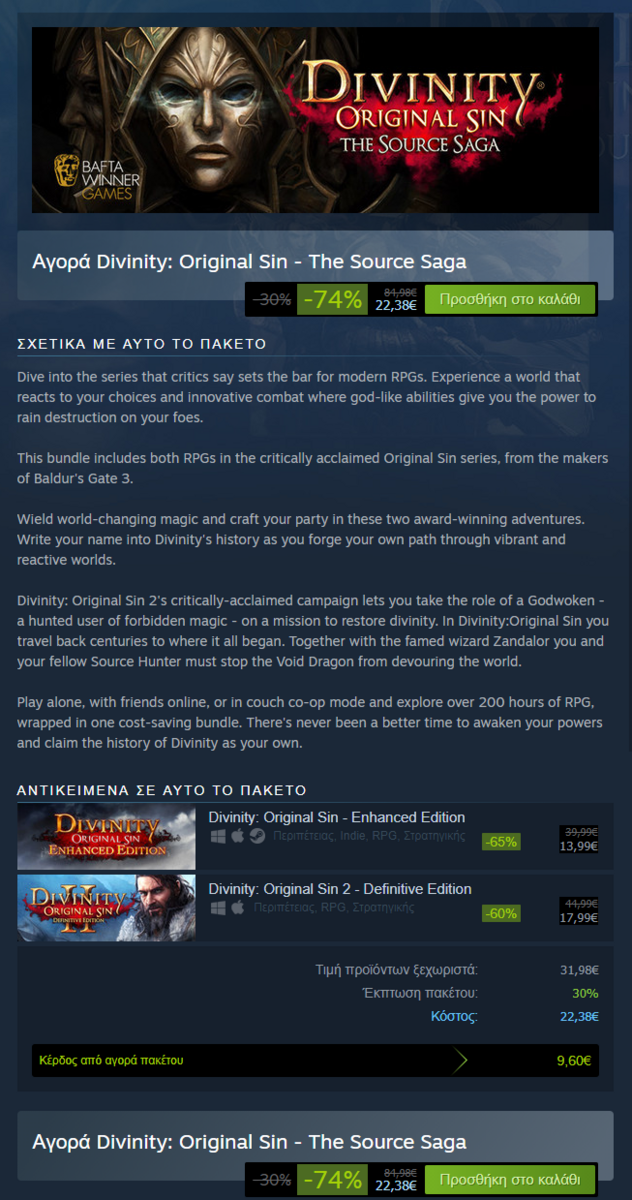Add bundle to cart using top green button
This screenshot has width=632, height=1200.
click(510, 299)
